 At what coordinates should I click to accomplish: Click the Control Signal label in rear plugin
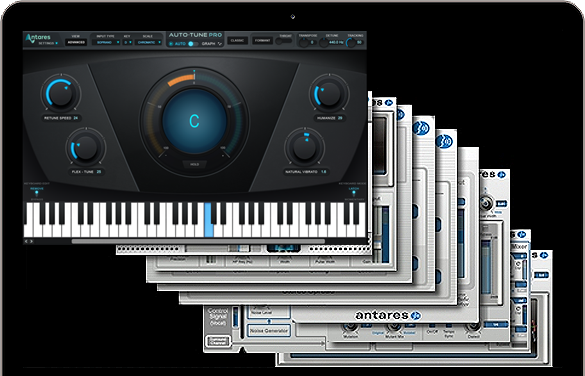[x=218, y=317]
